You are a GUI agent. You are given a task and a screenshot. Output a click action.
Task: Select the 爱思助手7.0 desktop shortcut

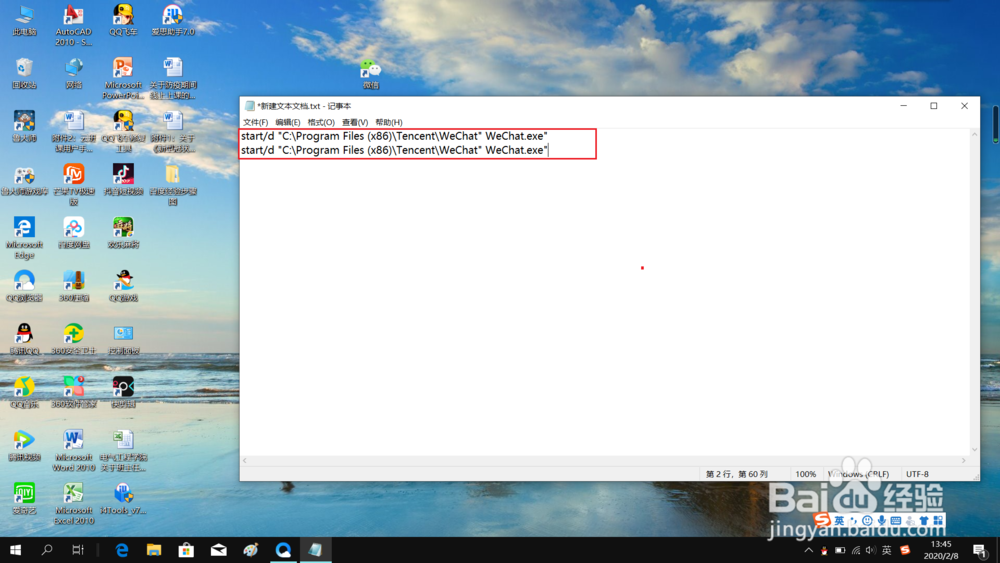173,19
